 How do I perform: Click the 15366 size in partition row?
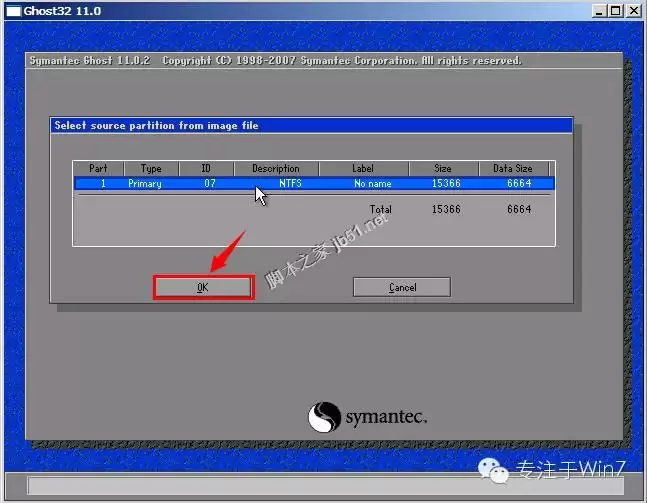[x=446, y=183]
